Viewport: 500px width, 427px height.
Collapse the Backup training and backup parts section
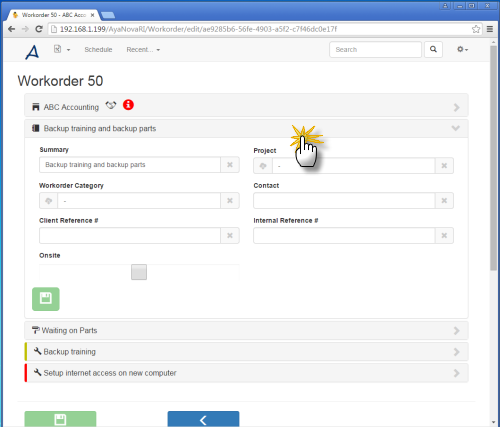tap(246, 128)
